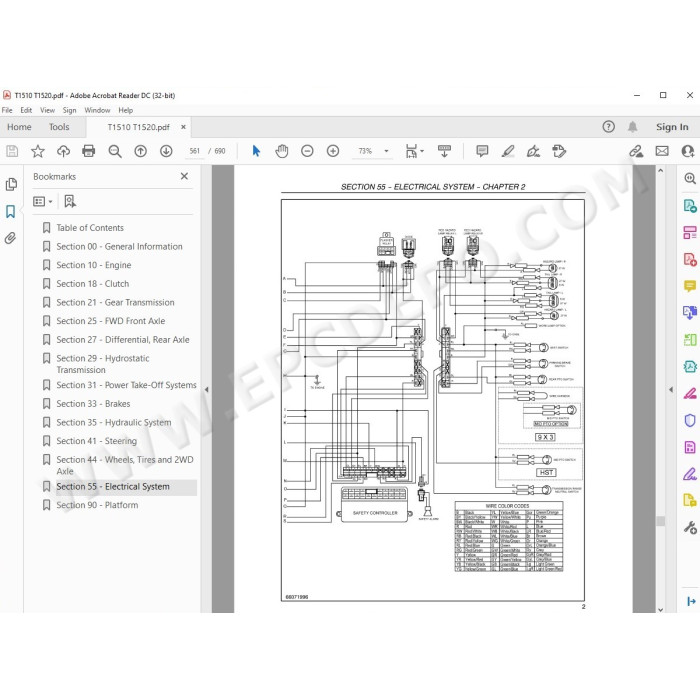Screen dimensions: 700x700
Task: Add a sticky note comment
Action: click(x=482, y=151)
